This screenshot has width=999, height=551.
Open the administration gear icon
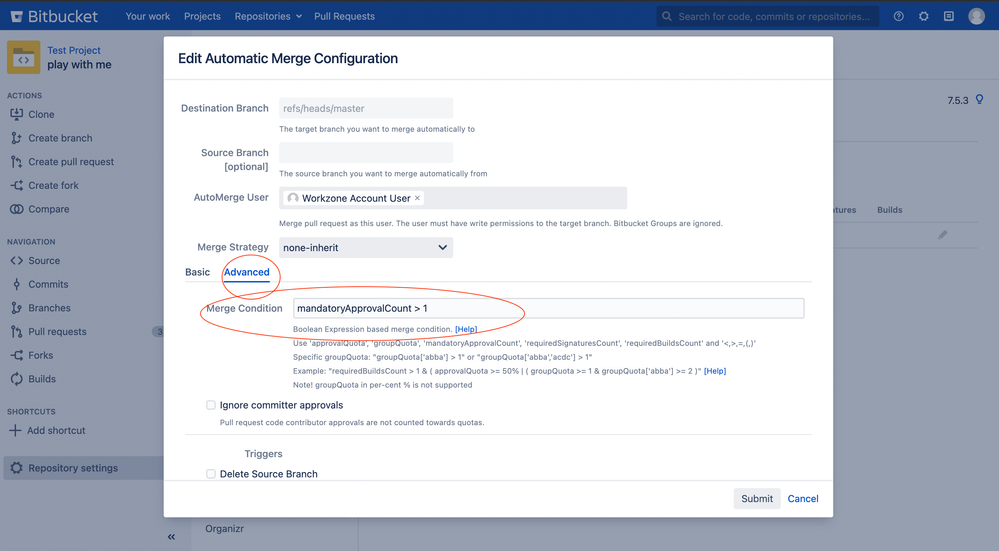tap(924, 17)
